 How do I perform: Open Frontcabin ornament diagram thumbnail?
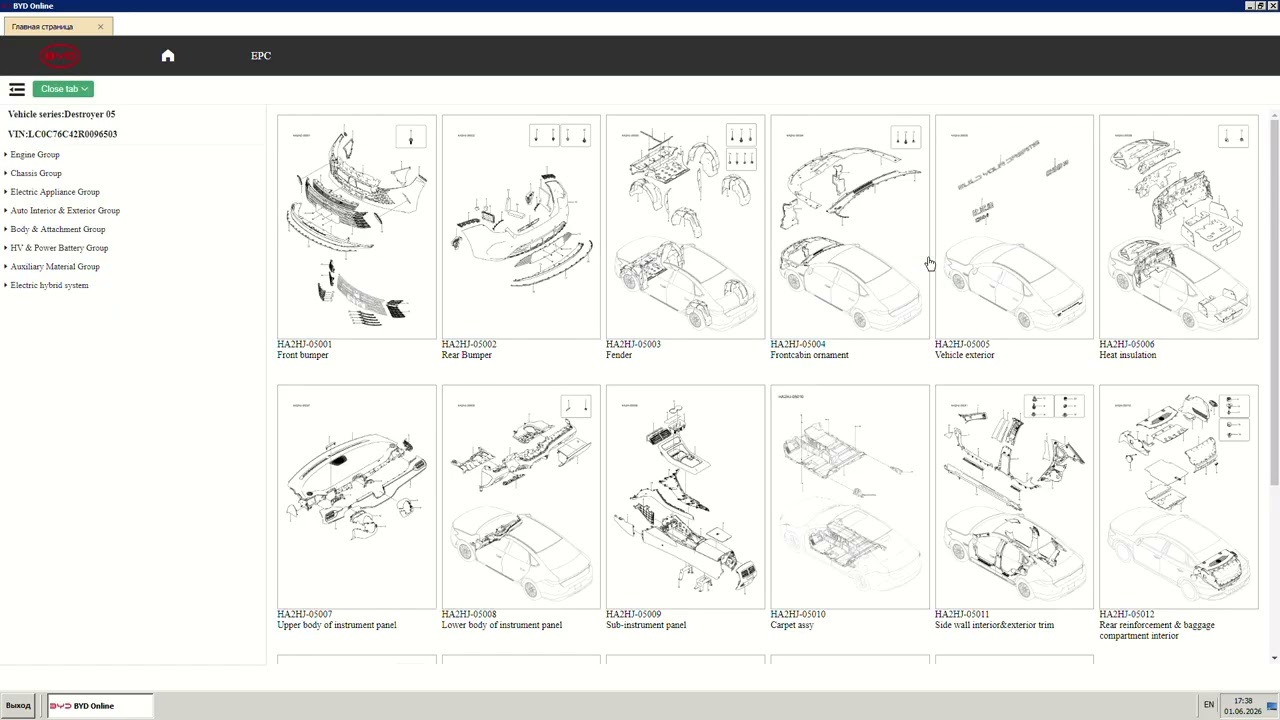click(x=850, y=227)
